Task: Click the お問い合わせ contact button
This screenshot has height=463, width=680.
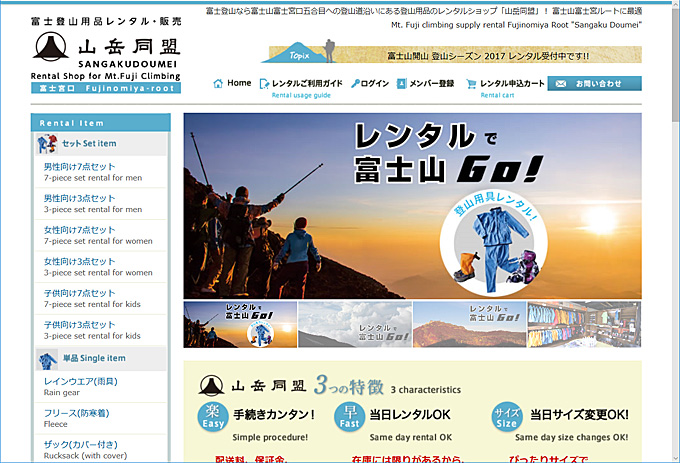Action: [595, 84]
